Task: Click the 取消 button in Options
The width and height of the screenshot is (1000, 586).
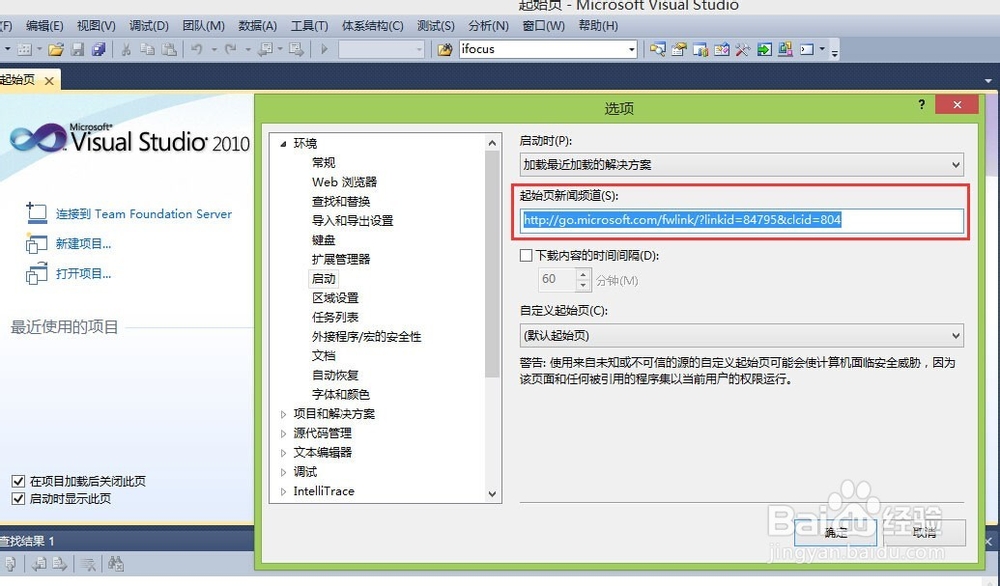Action: 924,532
